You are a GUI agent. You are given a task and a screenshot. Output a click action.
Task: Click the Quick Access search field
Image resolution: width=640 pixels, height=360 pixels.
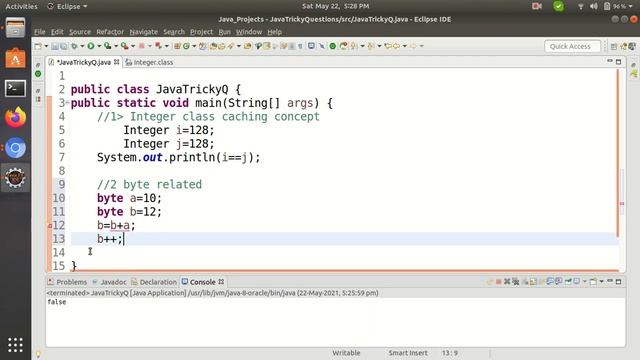(572, 47)
